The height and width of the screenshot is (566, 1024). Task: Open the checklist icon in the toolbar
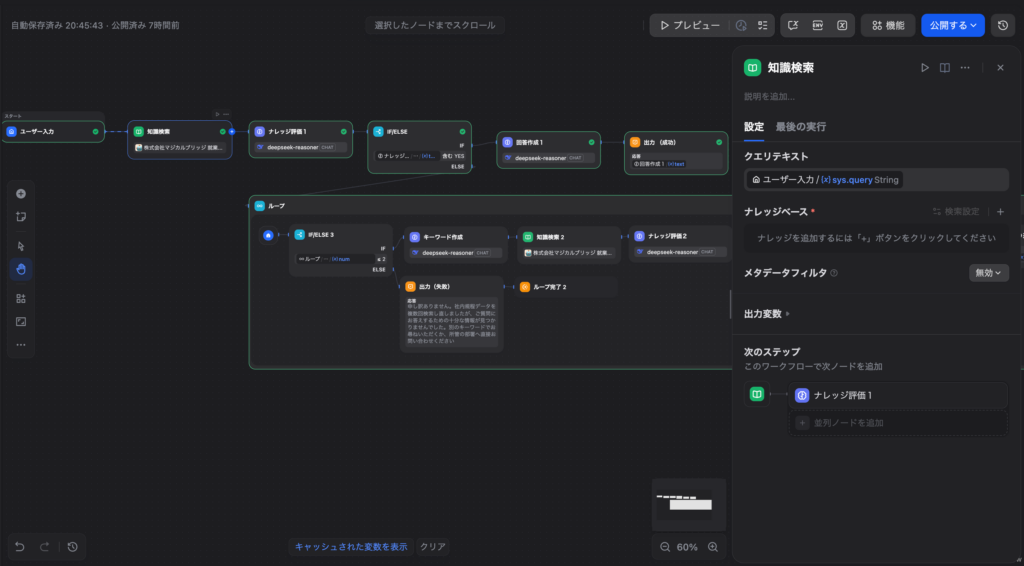pyautogui.click(x=762, y=25)
